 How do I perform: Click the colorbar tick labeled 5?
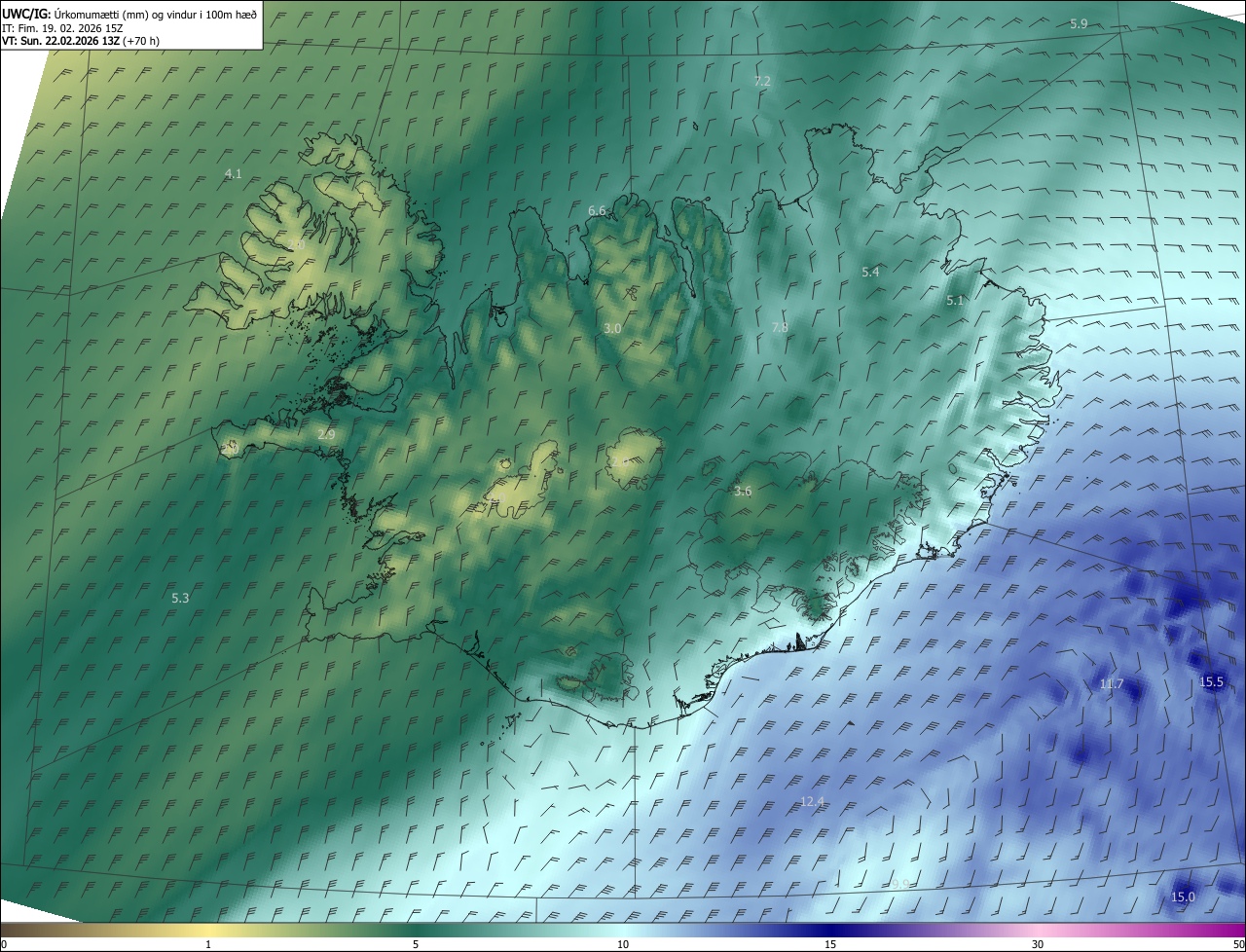416,944
